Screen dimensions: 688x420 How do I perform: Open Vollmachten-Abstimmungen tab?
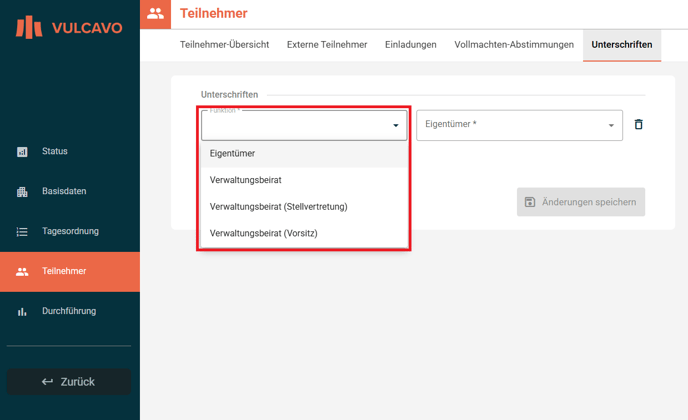(514, 45)
